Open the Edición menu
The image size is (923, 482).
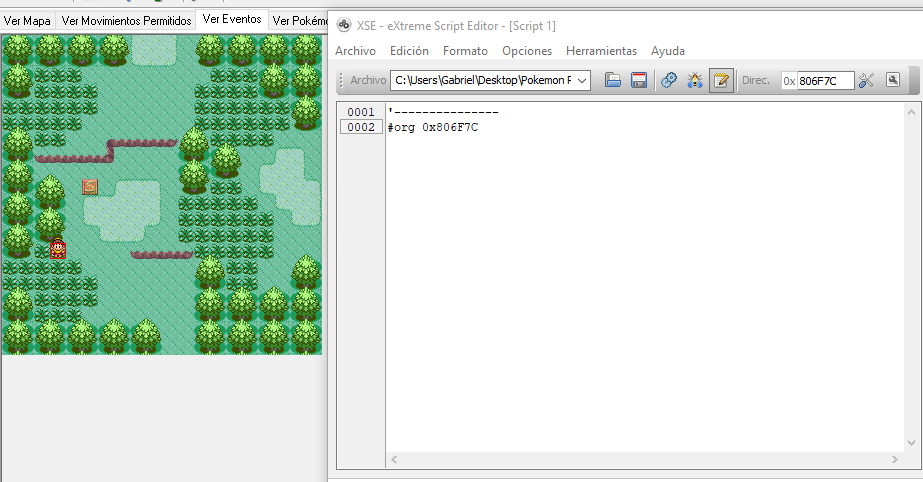tap(409, 50)
